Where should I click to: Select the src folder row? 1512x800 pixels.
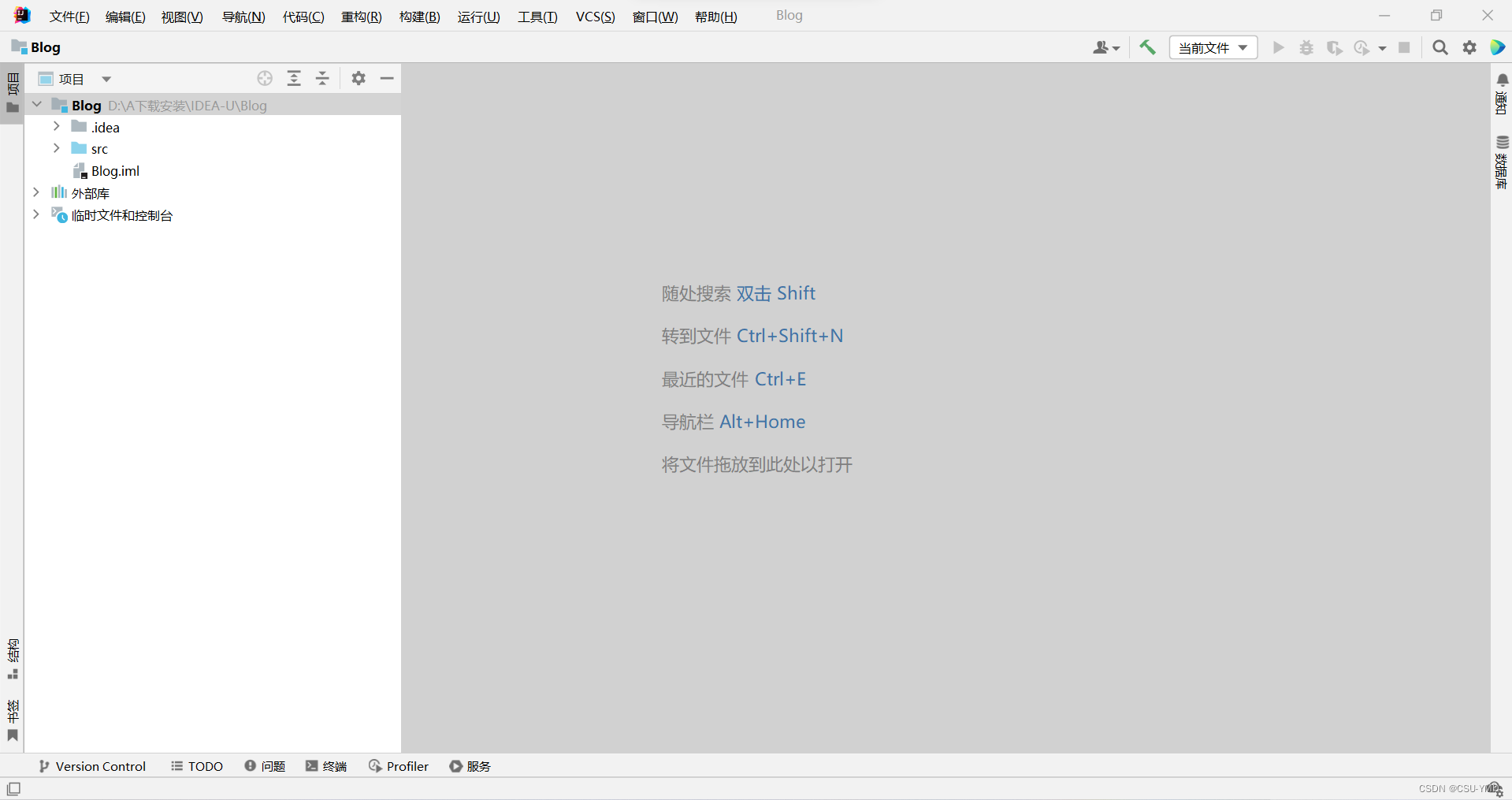click(213, 149)
